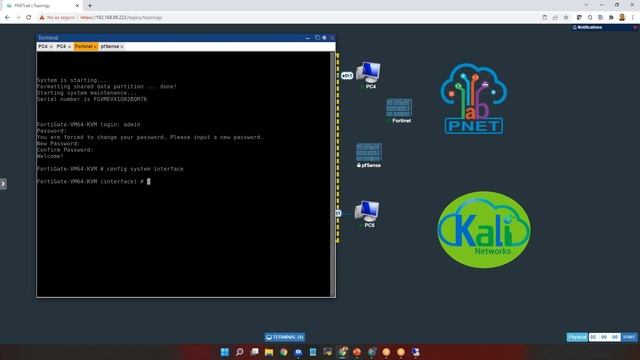Open a new browser tab

90,6
